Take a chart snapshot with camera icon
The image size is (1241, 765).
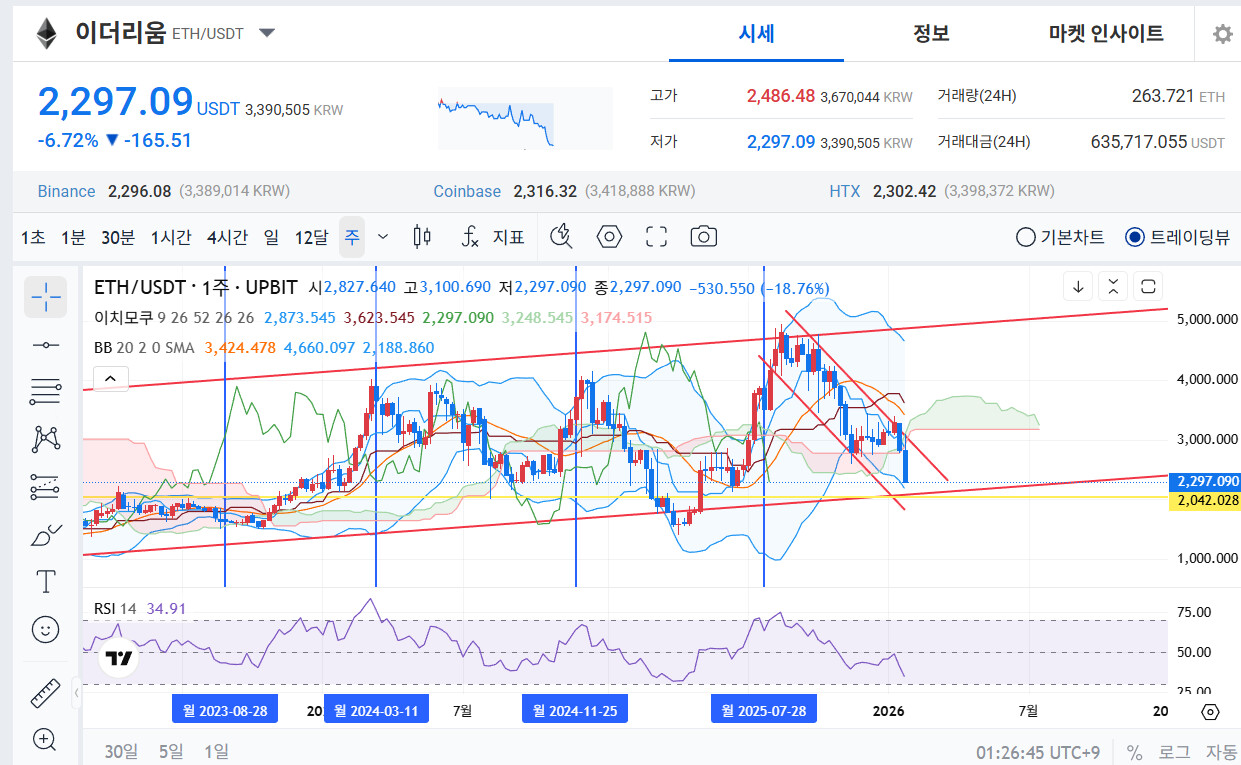click(x=704, y=237)
